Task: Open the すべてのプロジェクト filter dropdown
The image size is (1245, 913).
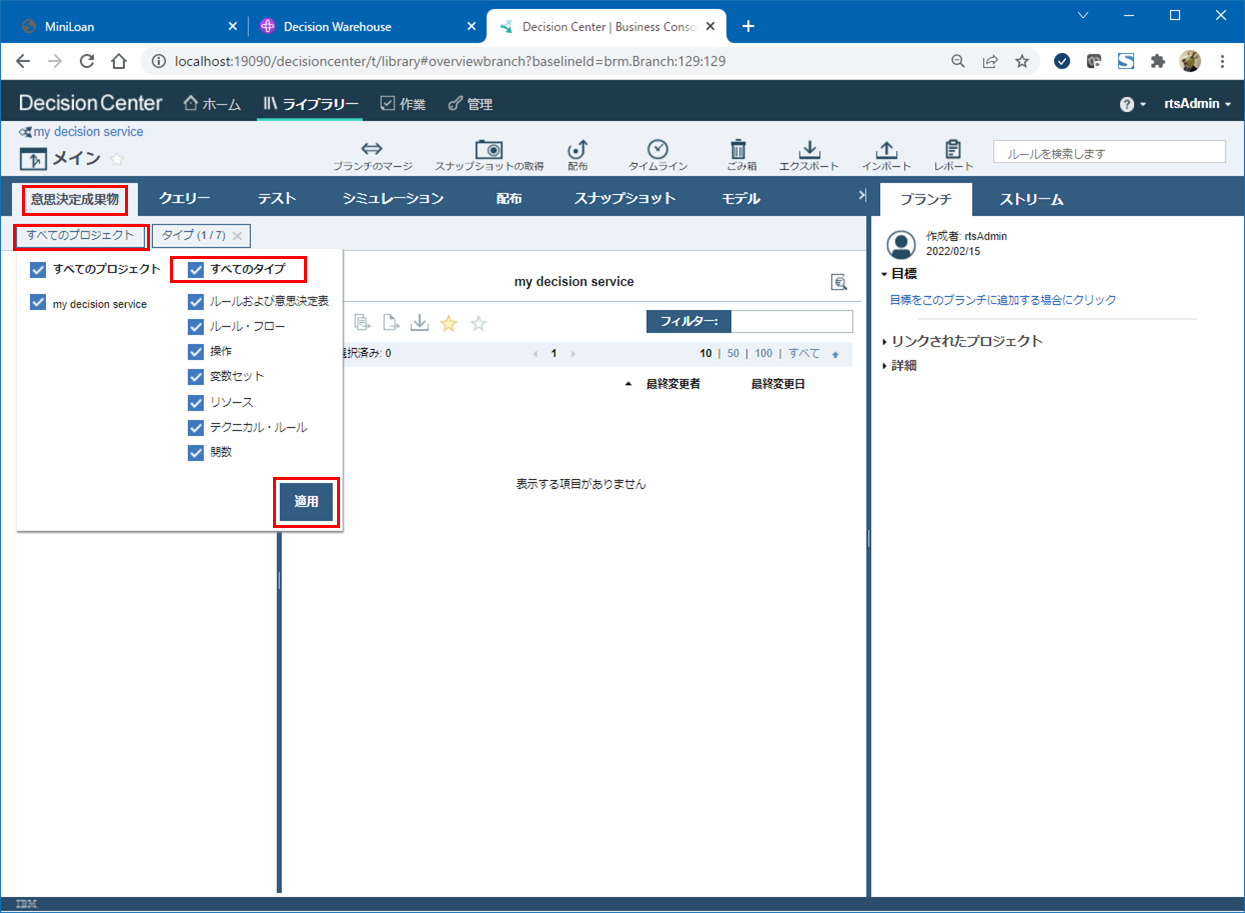Action: coord(80,236)
